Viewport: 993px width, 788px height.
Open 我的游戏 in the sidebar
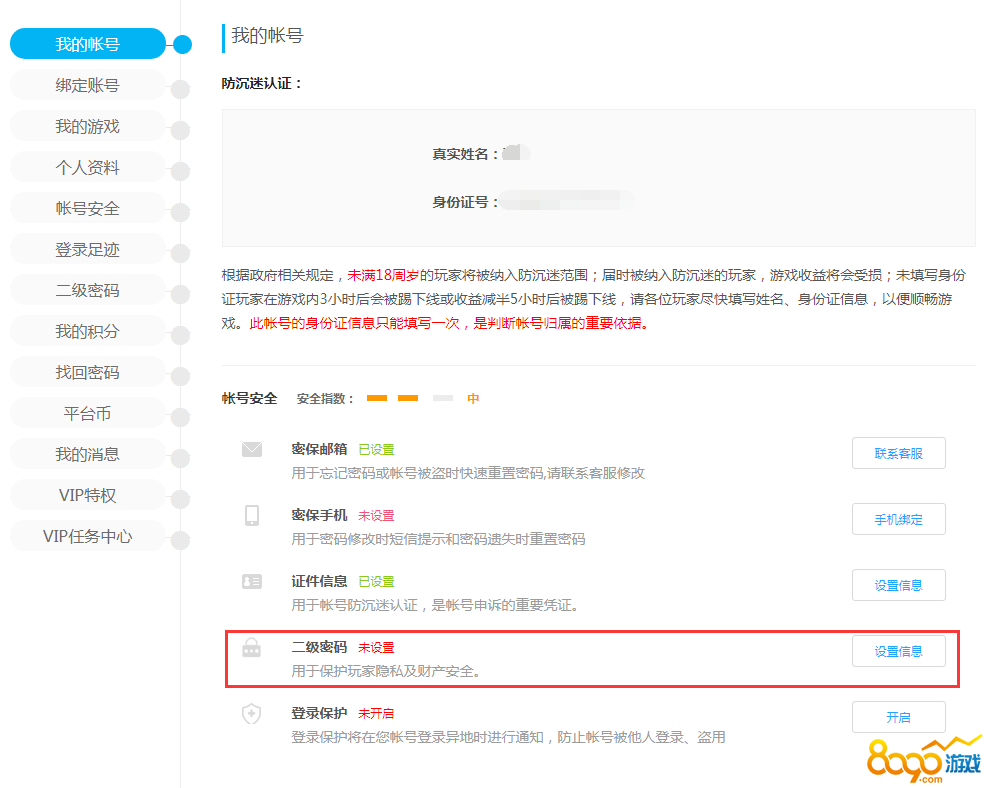coord(87,127)
